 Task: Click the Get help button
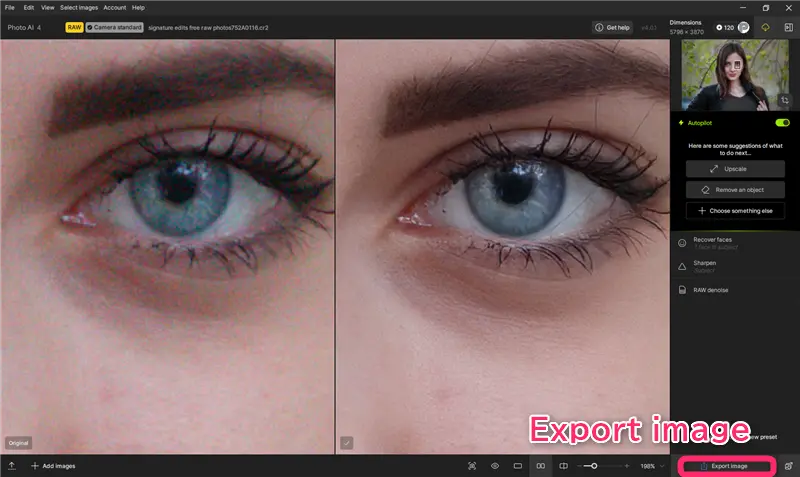click(612, 28)
